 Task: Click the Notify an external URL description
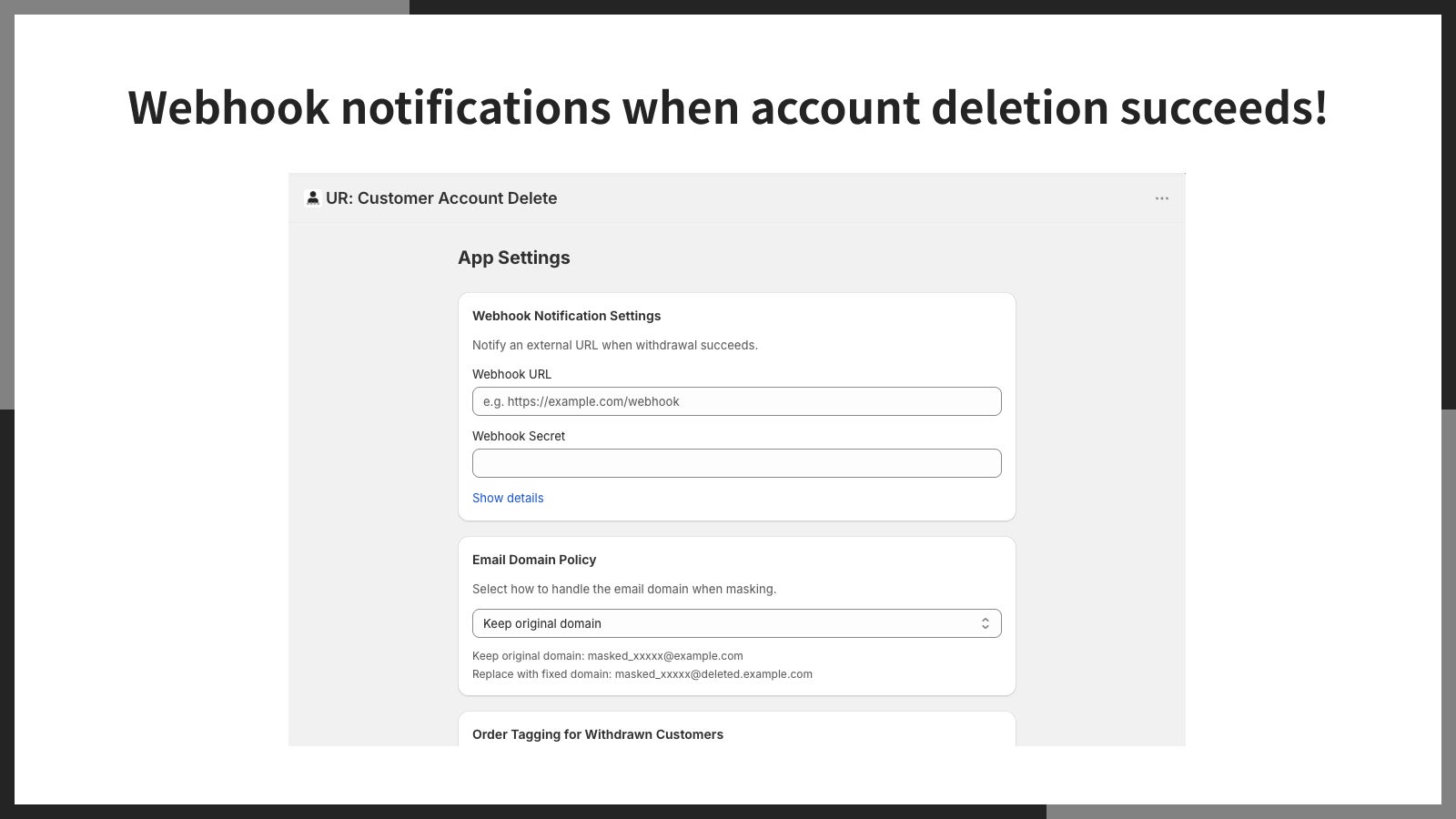point(615,345)
